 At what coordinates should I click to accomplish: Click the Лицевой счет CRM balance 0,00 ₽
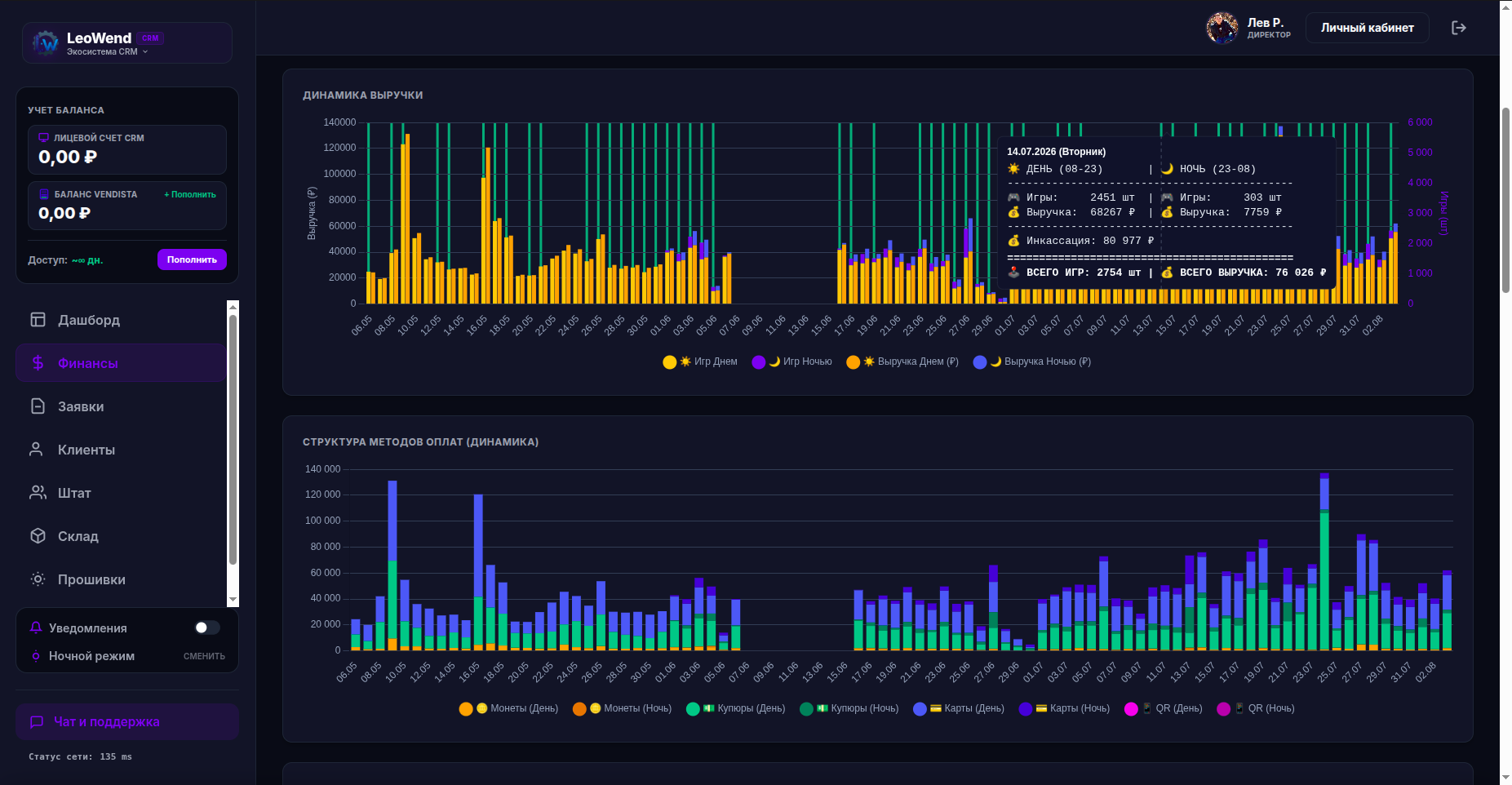pos(68,157)
